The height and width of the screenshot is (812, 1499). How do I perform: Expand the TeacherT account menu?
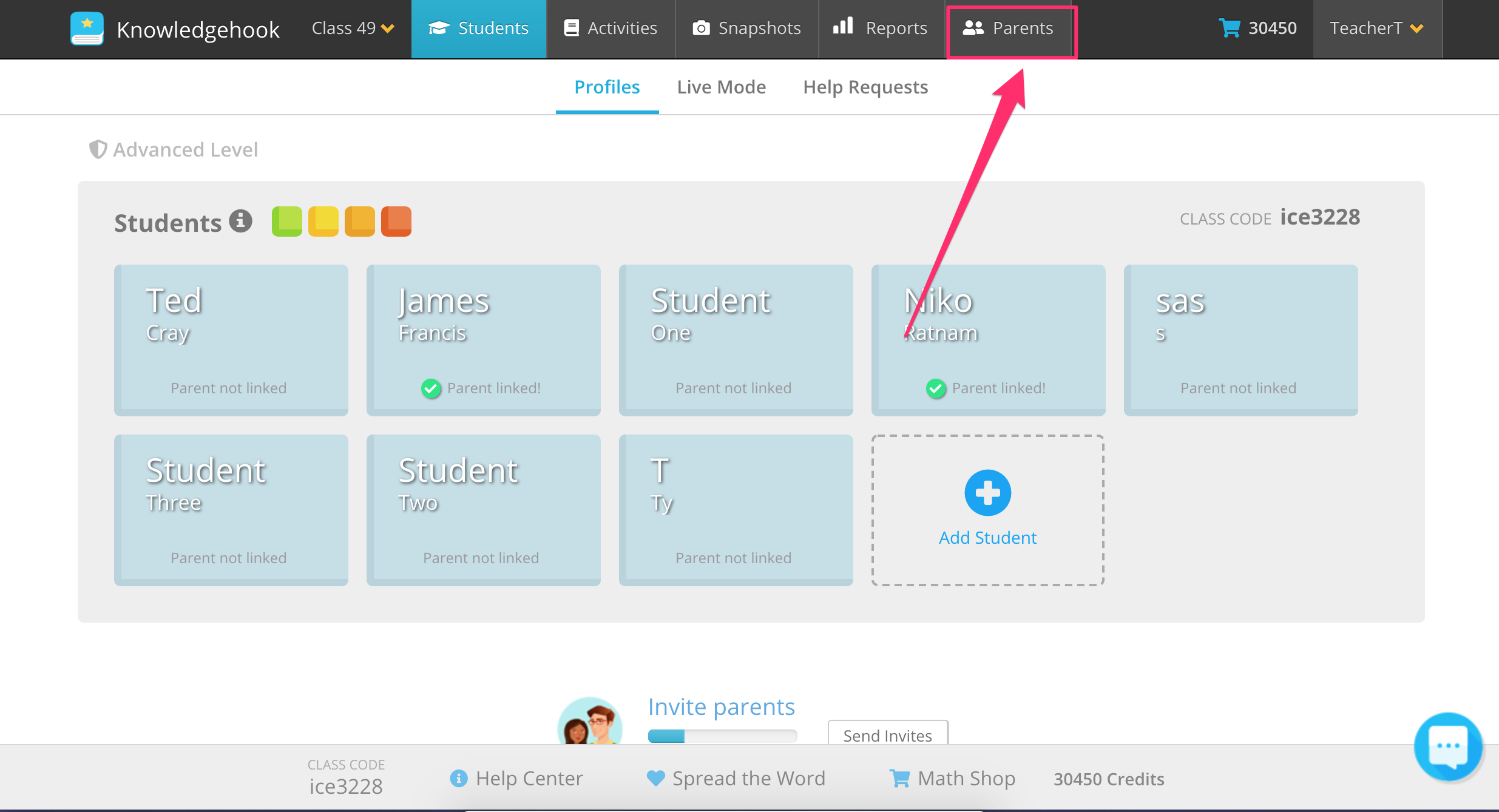coord(1376,29)
